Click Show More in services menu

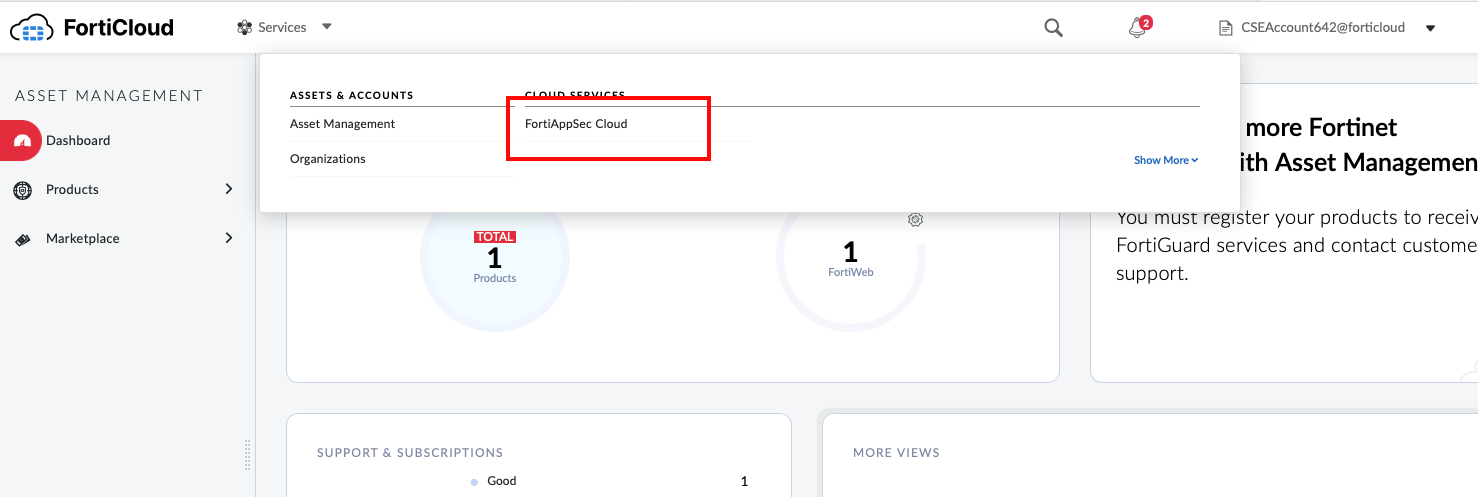(1166, 160)
